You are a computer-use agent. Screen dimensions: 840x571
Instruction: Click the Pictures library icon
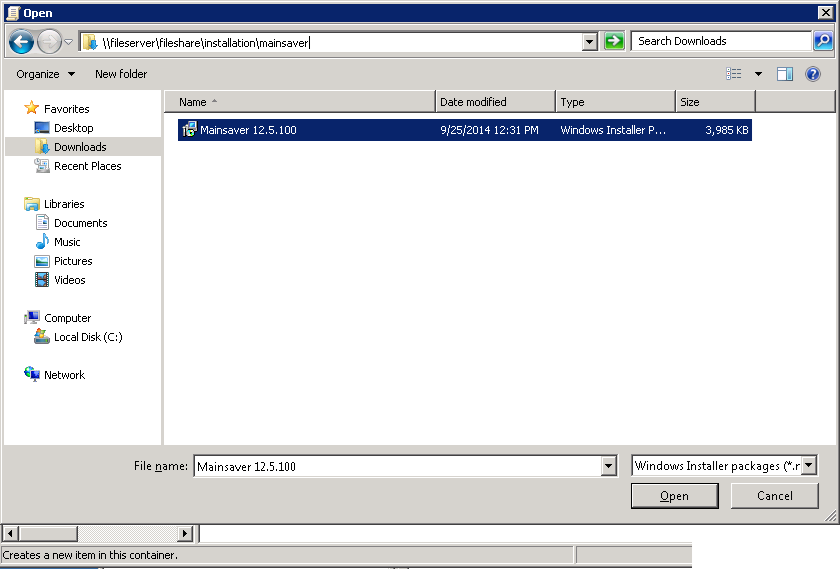click(x=42, y=261)
